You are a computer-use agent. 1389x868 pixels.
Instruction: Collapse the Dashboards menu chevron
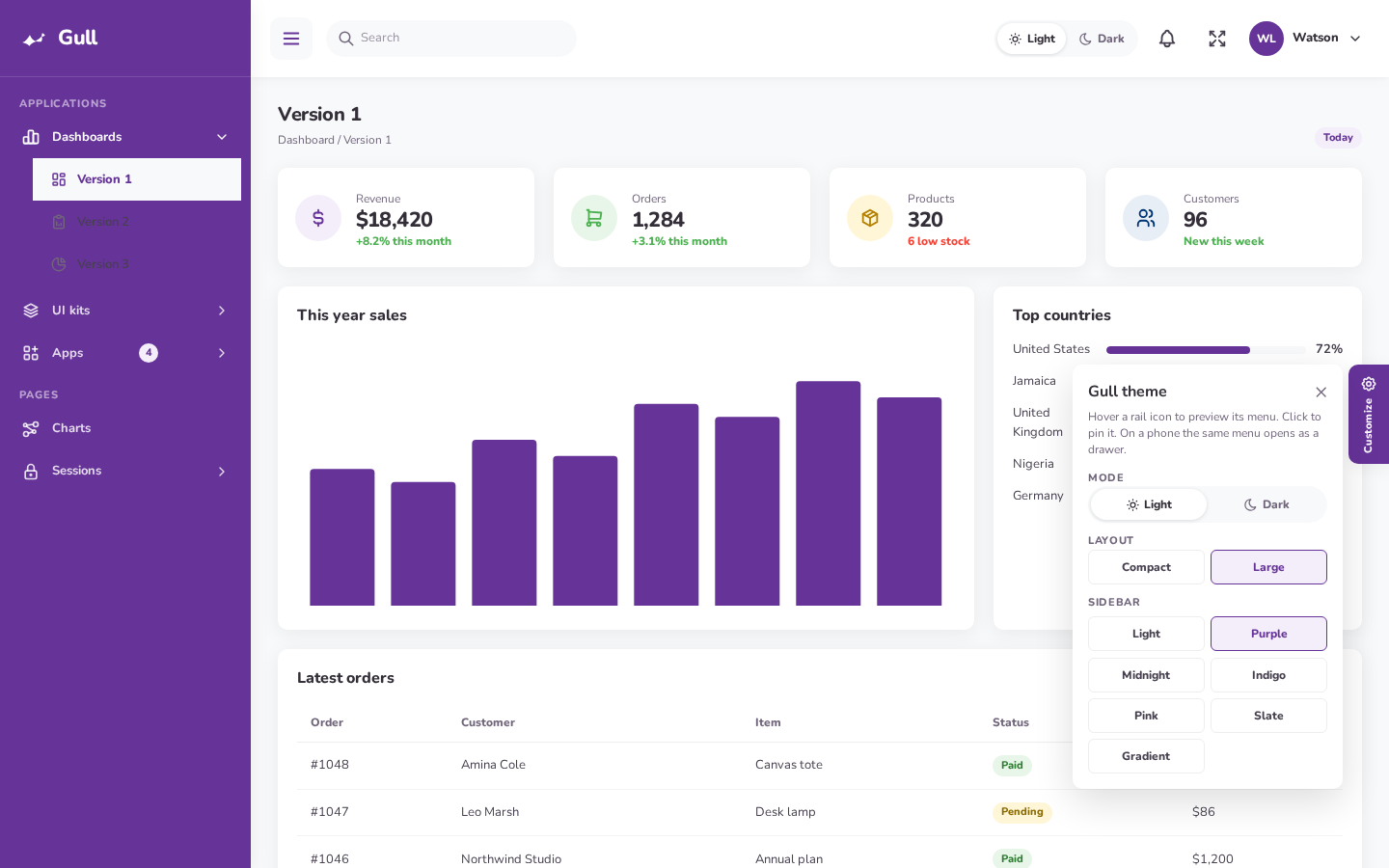(x=222, y=137)
